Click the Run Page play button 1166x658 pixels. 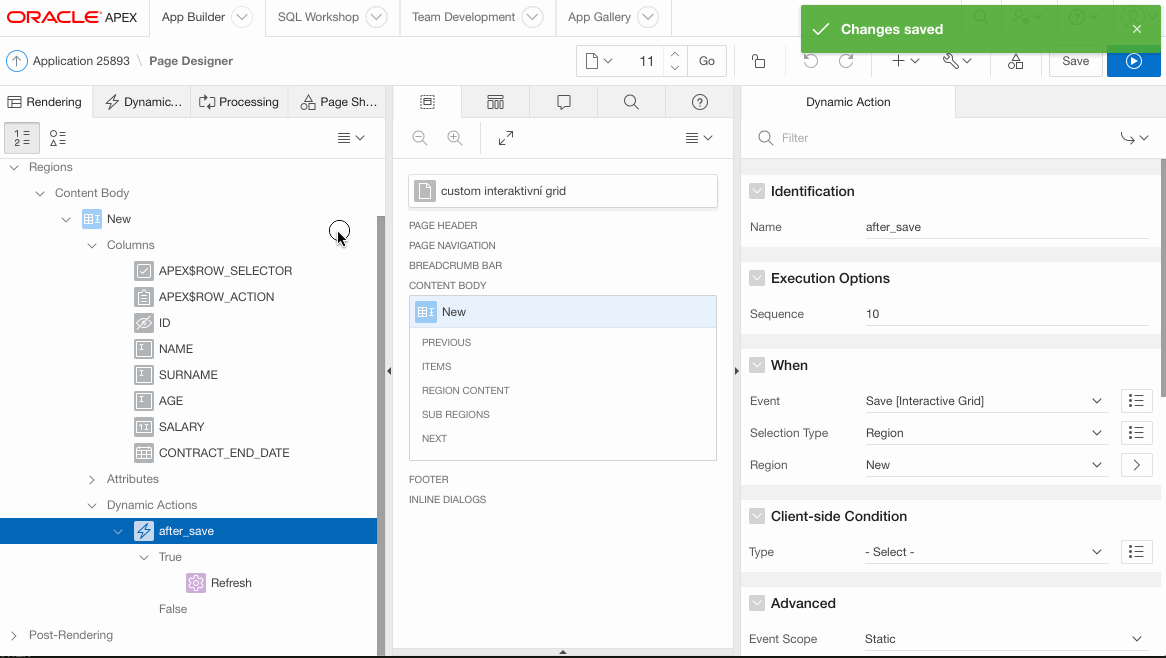point(1133,61)
